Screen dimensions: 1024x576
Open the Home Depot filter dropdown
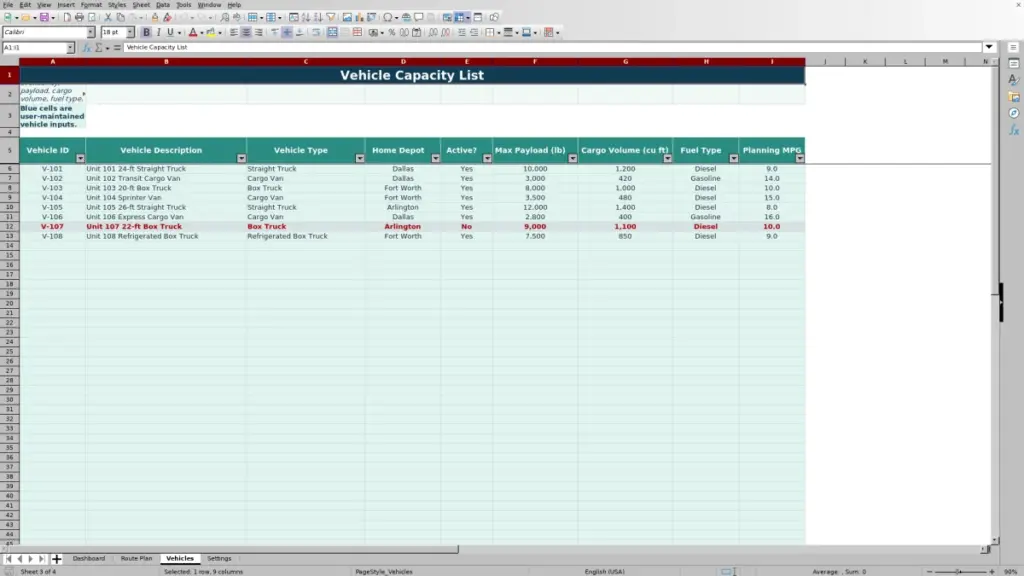[x=436, y=159]
